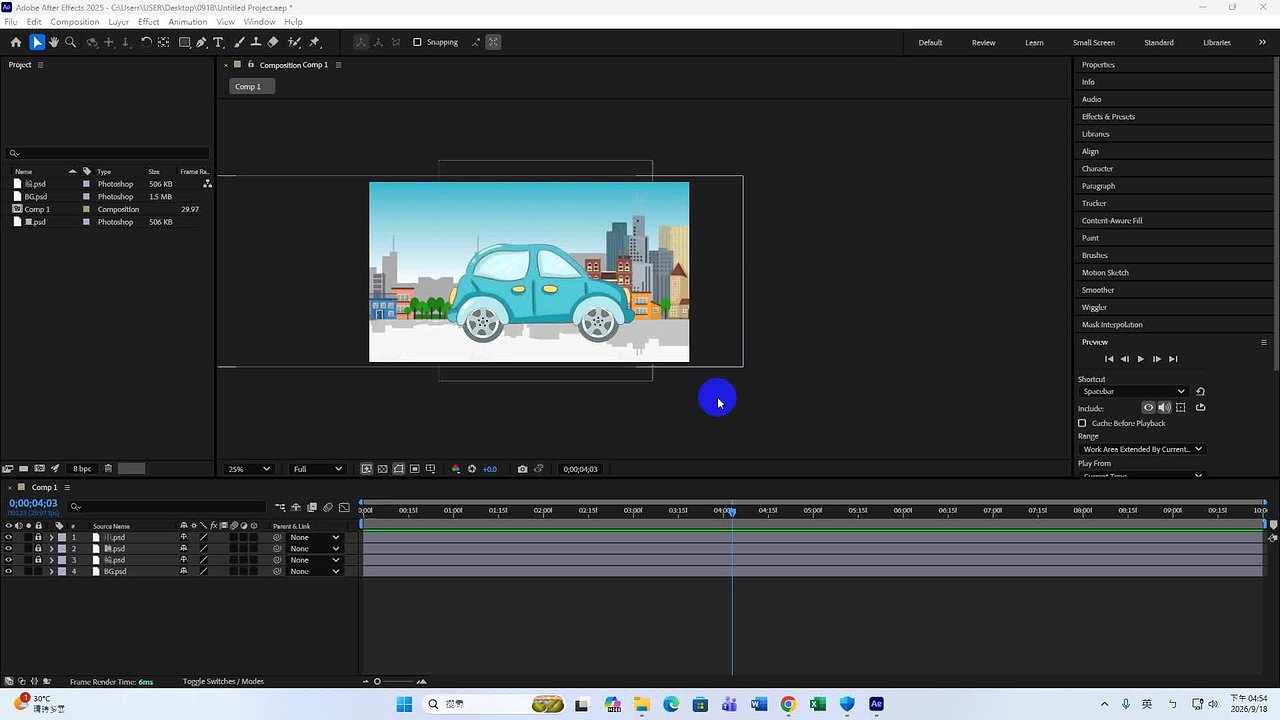Select the Rectangle shape tool

click(x=185, y=42)
